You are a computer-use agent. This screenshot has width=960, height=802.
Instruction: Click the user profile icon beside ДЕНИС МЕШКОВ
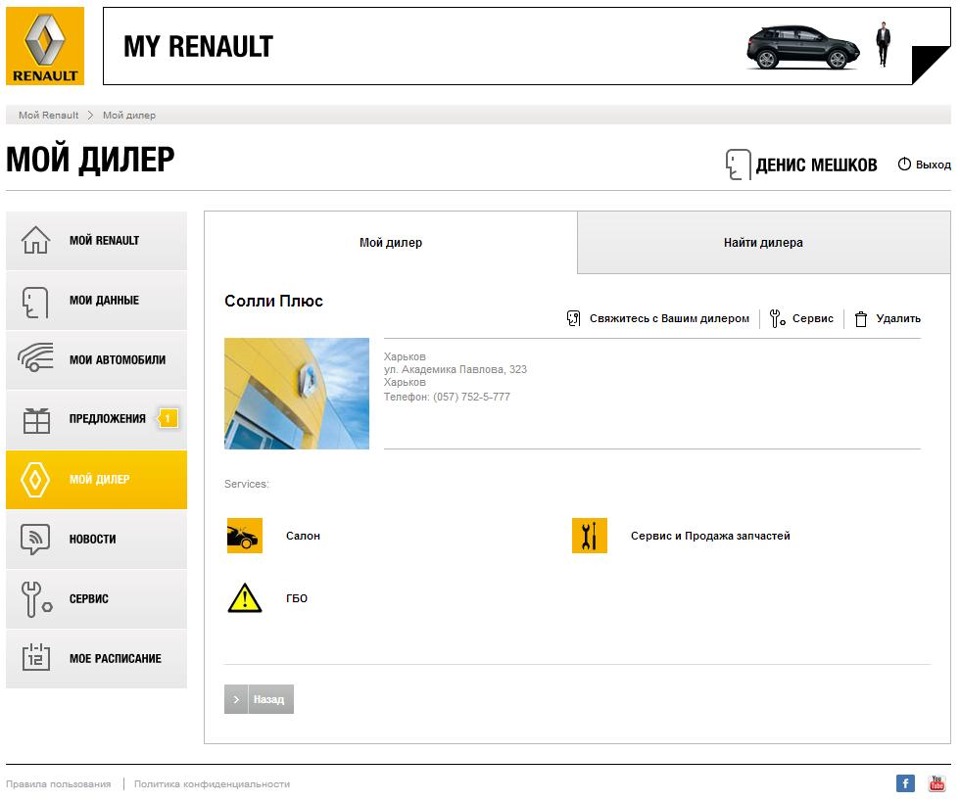[738, 164]
